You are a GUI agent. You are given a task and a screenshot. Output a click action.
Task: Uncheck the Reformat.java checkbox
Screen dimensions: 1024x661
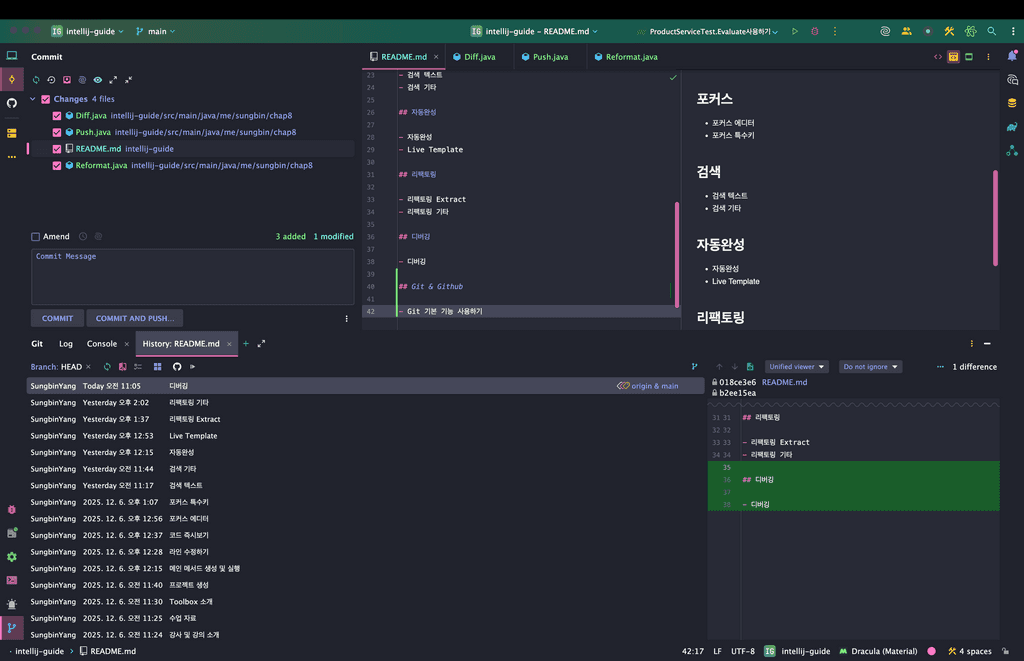point(57,166)
